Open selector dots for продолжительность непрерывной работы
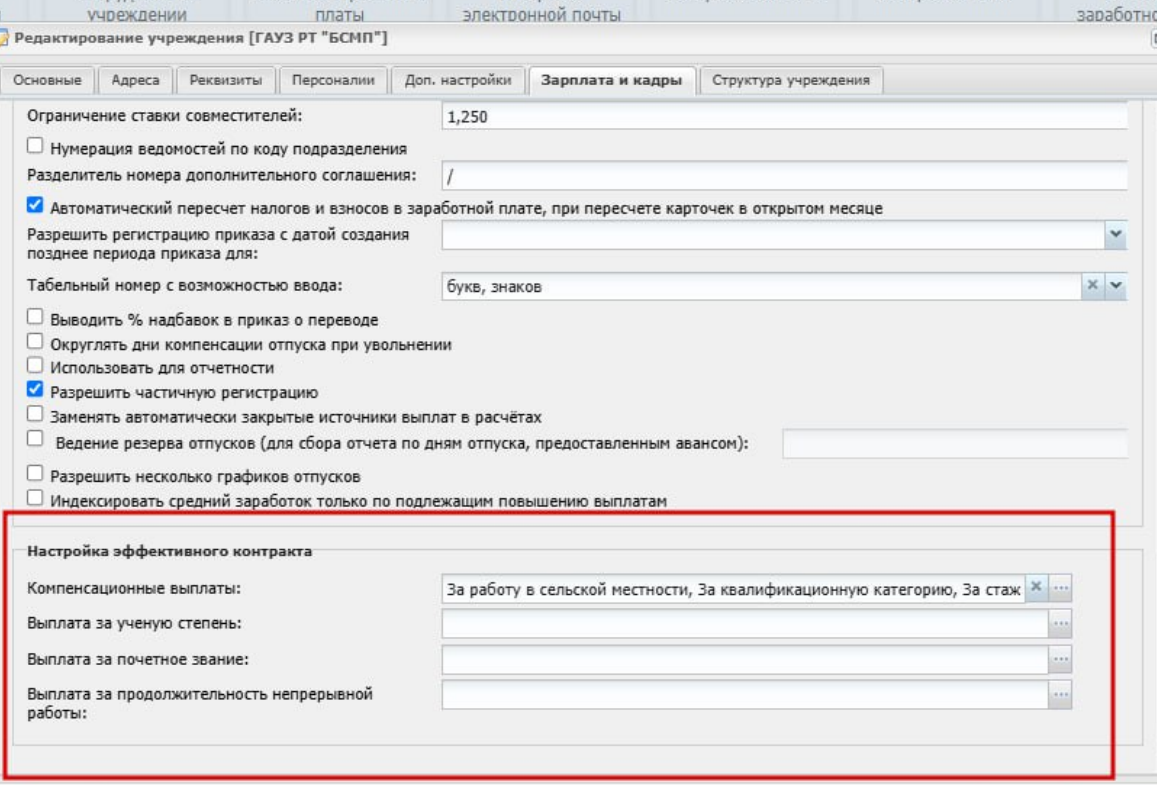 (x=1060, y=695)
